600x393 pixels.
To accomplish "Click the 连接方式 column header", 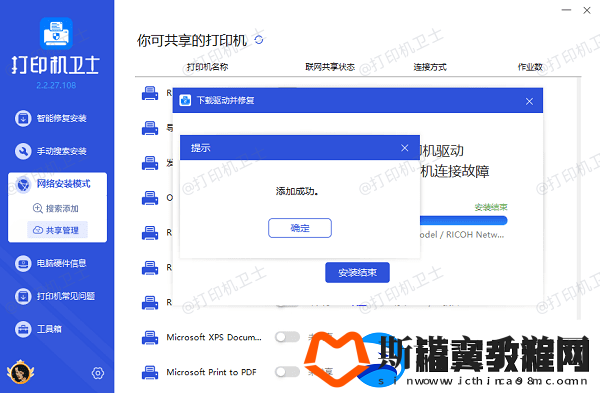I will [430, 67].
